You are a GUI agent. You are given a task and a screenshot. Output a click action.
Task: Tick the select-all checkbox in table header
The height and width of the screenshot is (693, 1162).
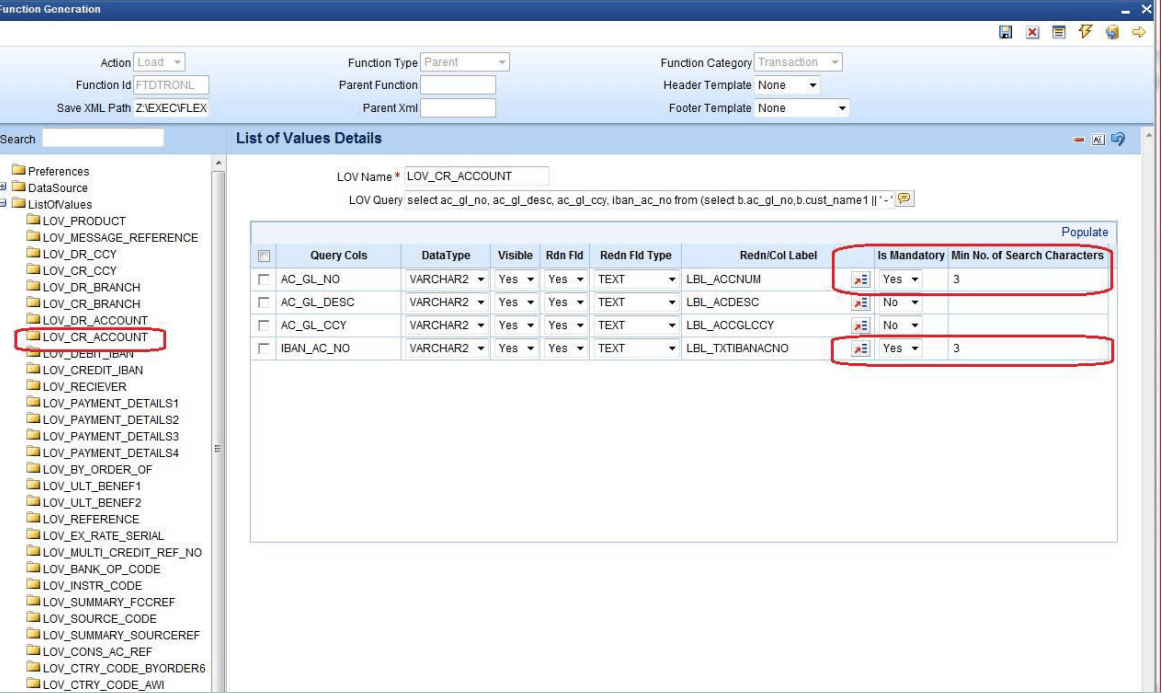tap(264, 256)
